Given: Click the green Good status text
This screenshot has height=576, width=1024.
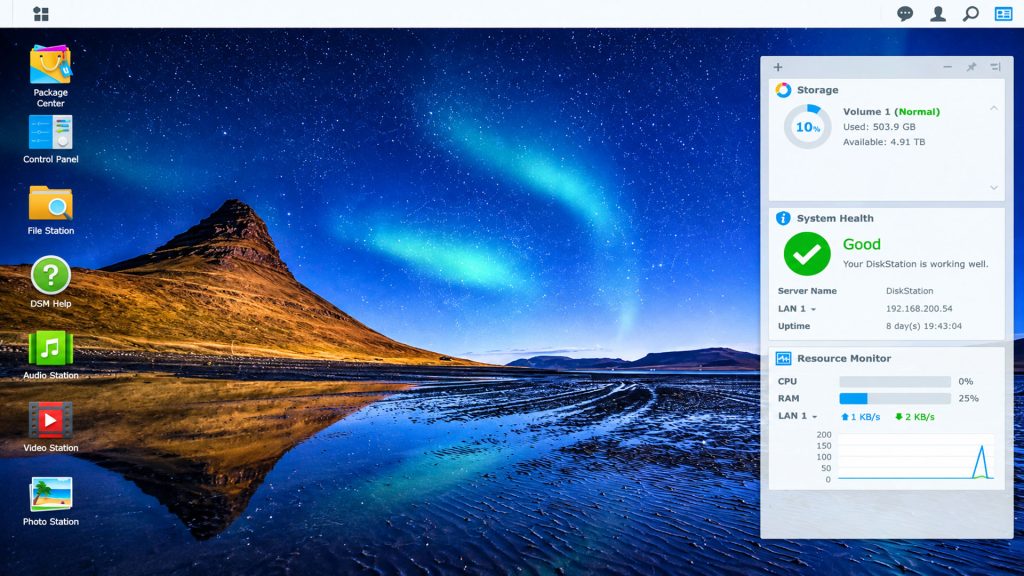Looking at the screenshot, I should [861, 244].
